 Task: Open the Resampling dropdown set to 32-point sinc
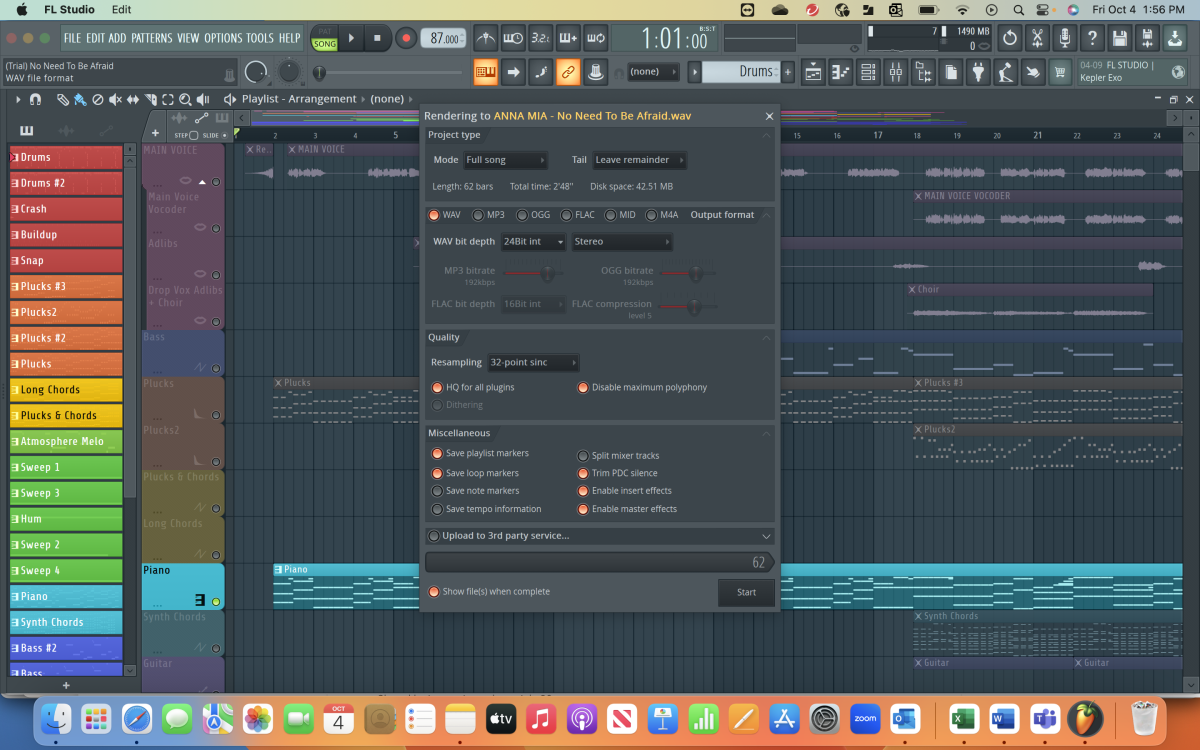coord(533,363)
